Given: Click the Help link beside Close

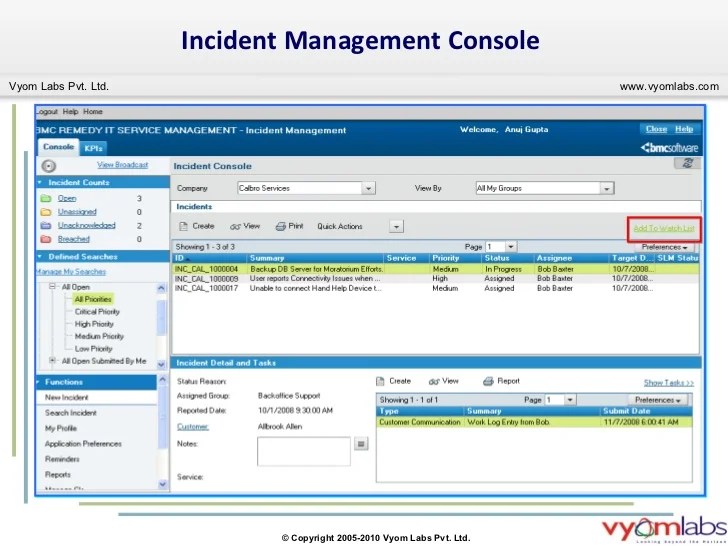Looking at the screenshot, I should tap(684, 129).
